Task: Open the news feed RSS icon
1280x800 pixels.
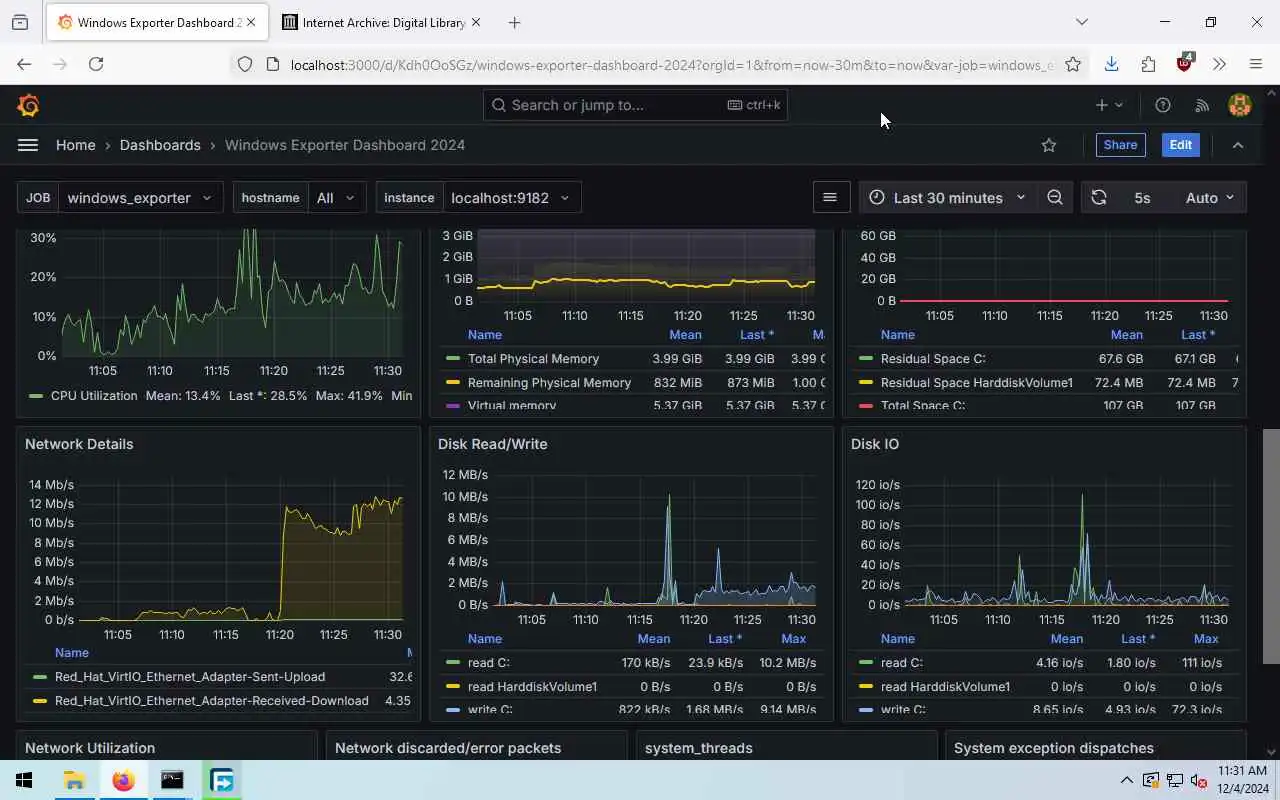Action: (1202, 105)
